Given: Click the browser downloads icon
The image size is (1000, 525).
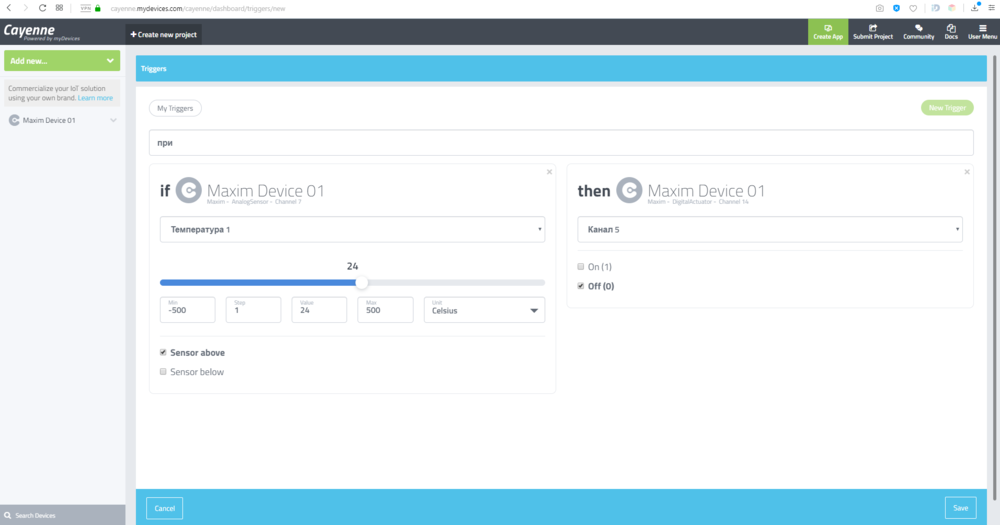Looking at the screenshot, I should 975,8.
